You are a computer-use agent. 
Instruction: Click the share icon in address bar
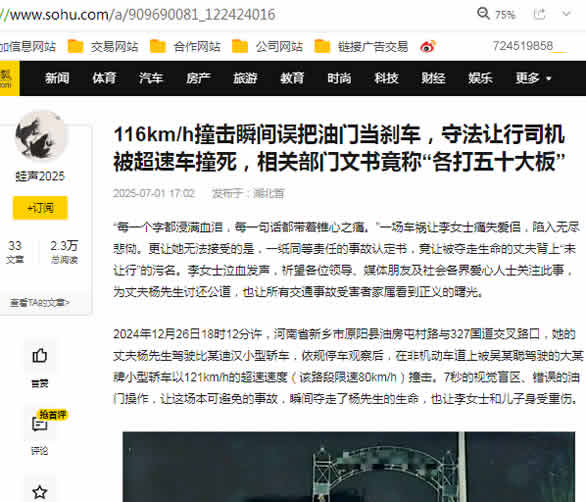[539, 14]
